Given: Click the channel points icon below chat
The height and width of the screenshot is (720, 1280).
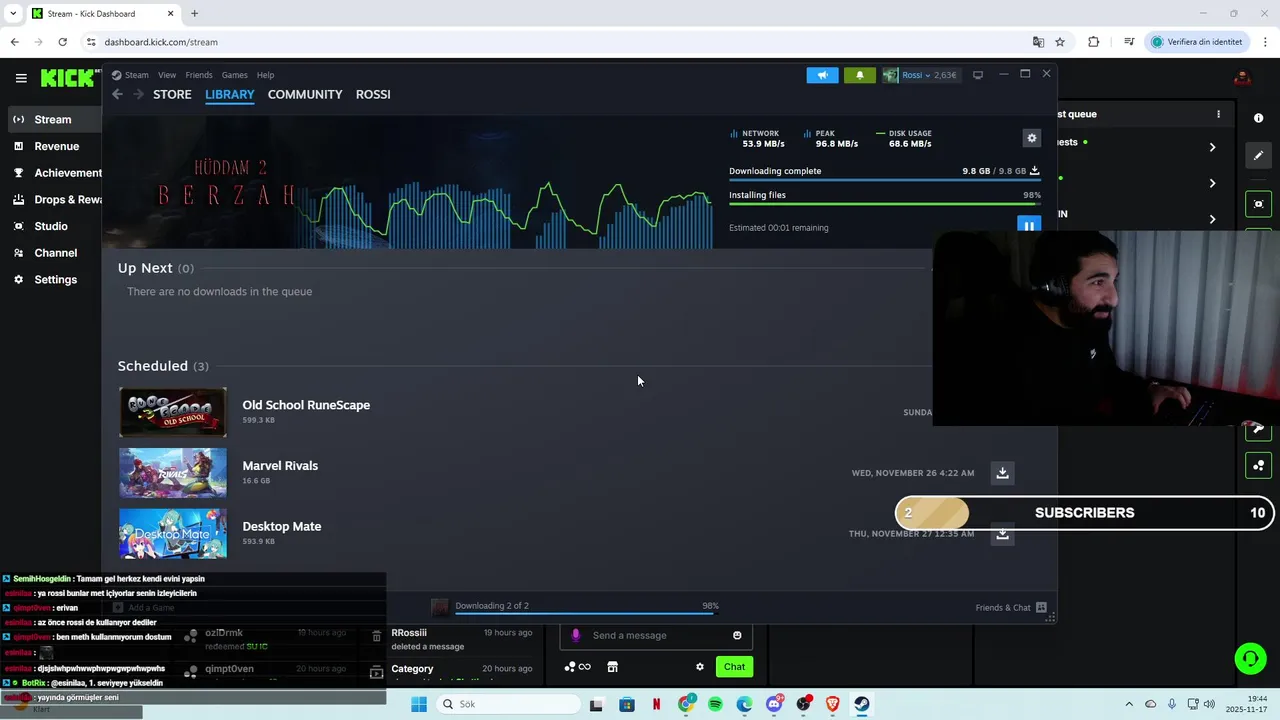Looking at the screenshot, I should point(577,667).
